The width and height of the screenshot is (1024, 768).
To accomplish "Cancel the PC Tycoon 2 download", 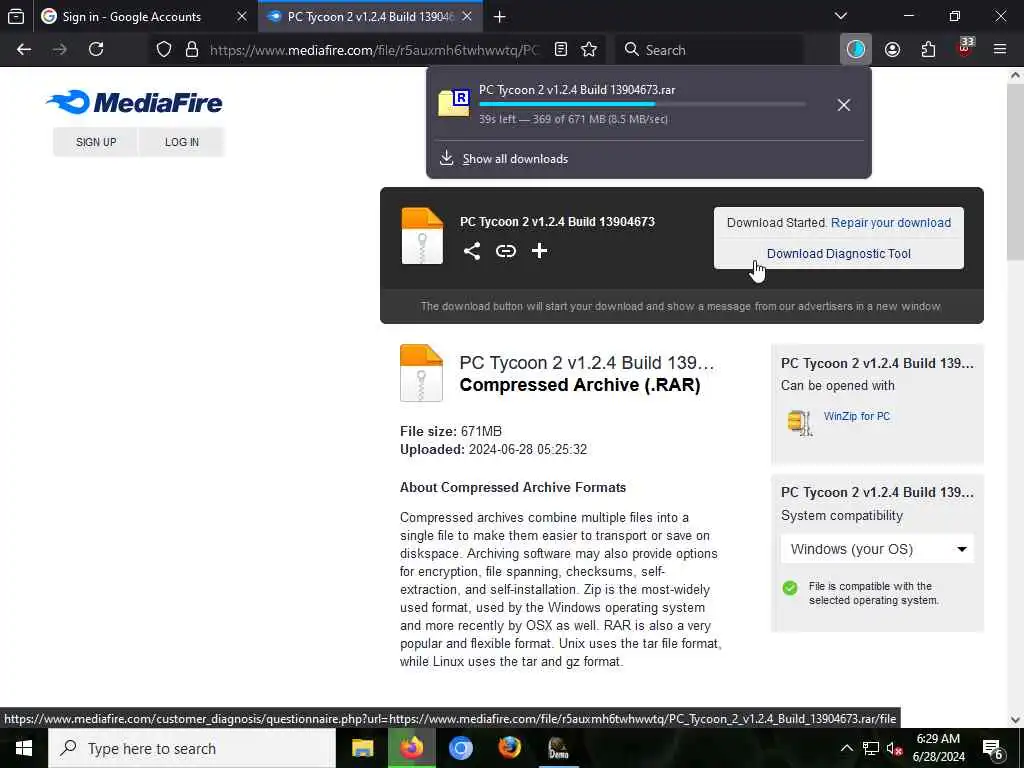I will tap(844, 105).
